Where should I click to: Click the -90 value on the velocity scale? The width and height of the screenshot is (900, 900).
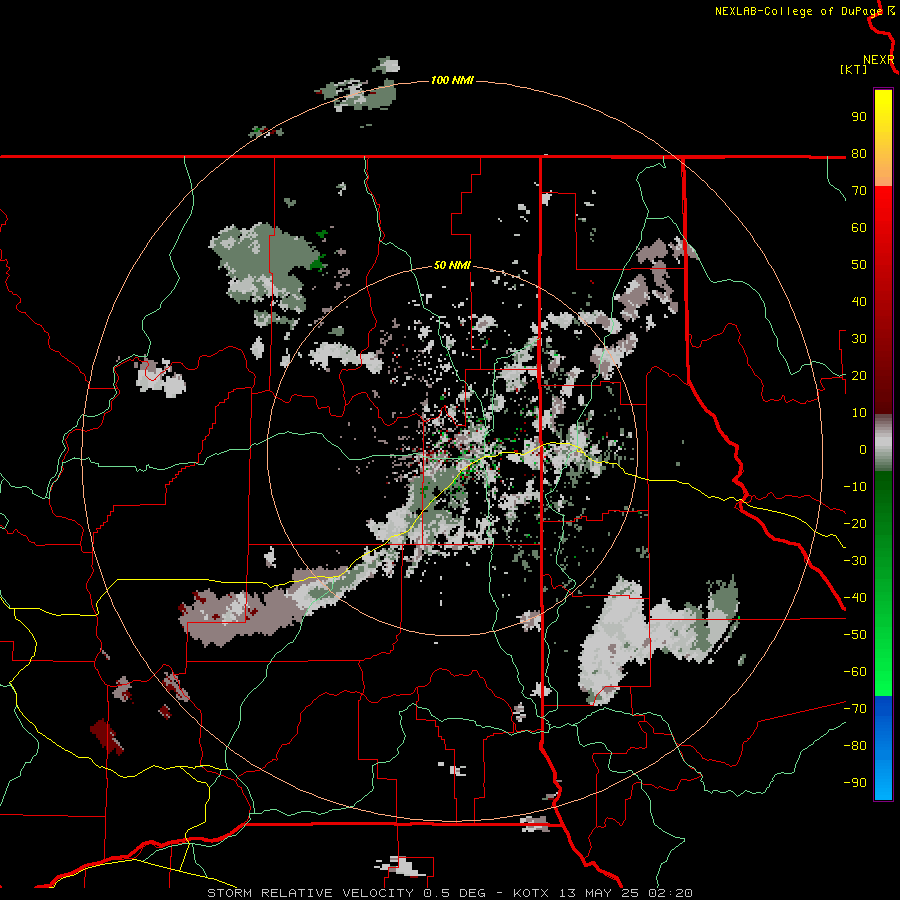pos(855,783)
